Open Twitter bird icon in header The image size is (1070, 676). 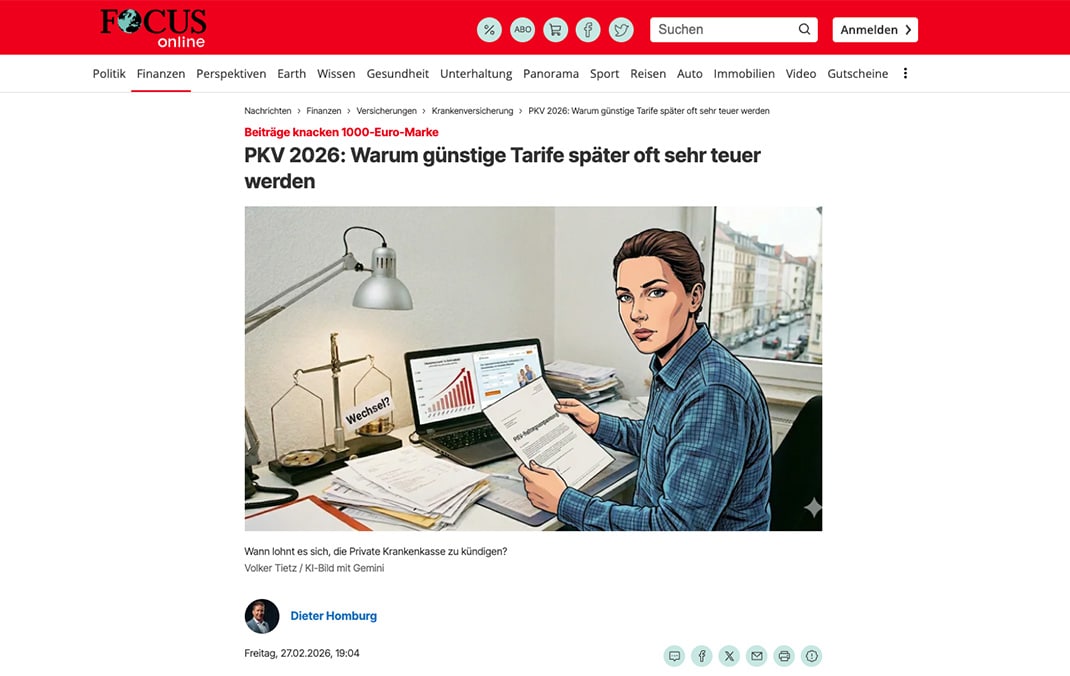[x=621, y=29]
